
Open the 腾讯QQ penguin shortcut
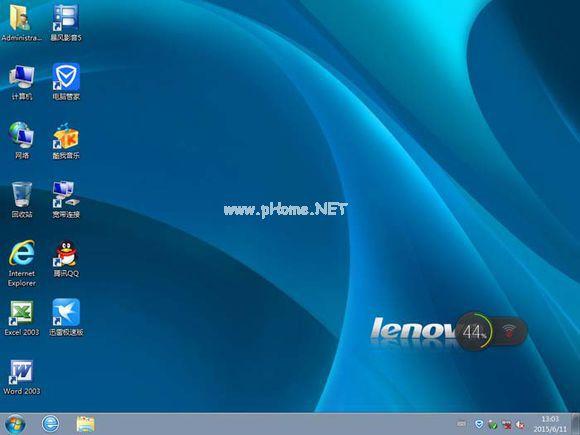[66, 259]
